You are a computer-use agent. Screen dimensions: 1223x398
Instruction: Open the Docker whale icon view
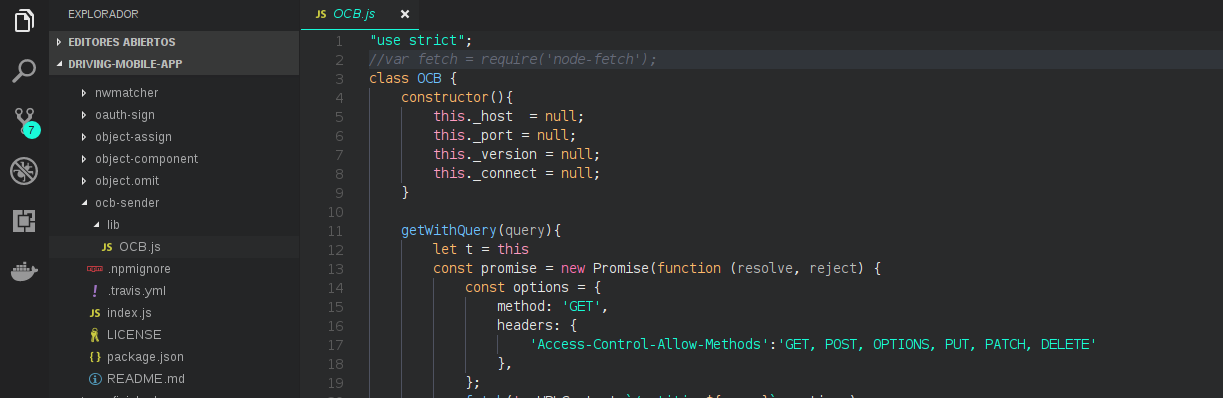24,271
